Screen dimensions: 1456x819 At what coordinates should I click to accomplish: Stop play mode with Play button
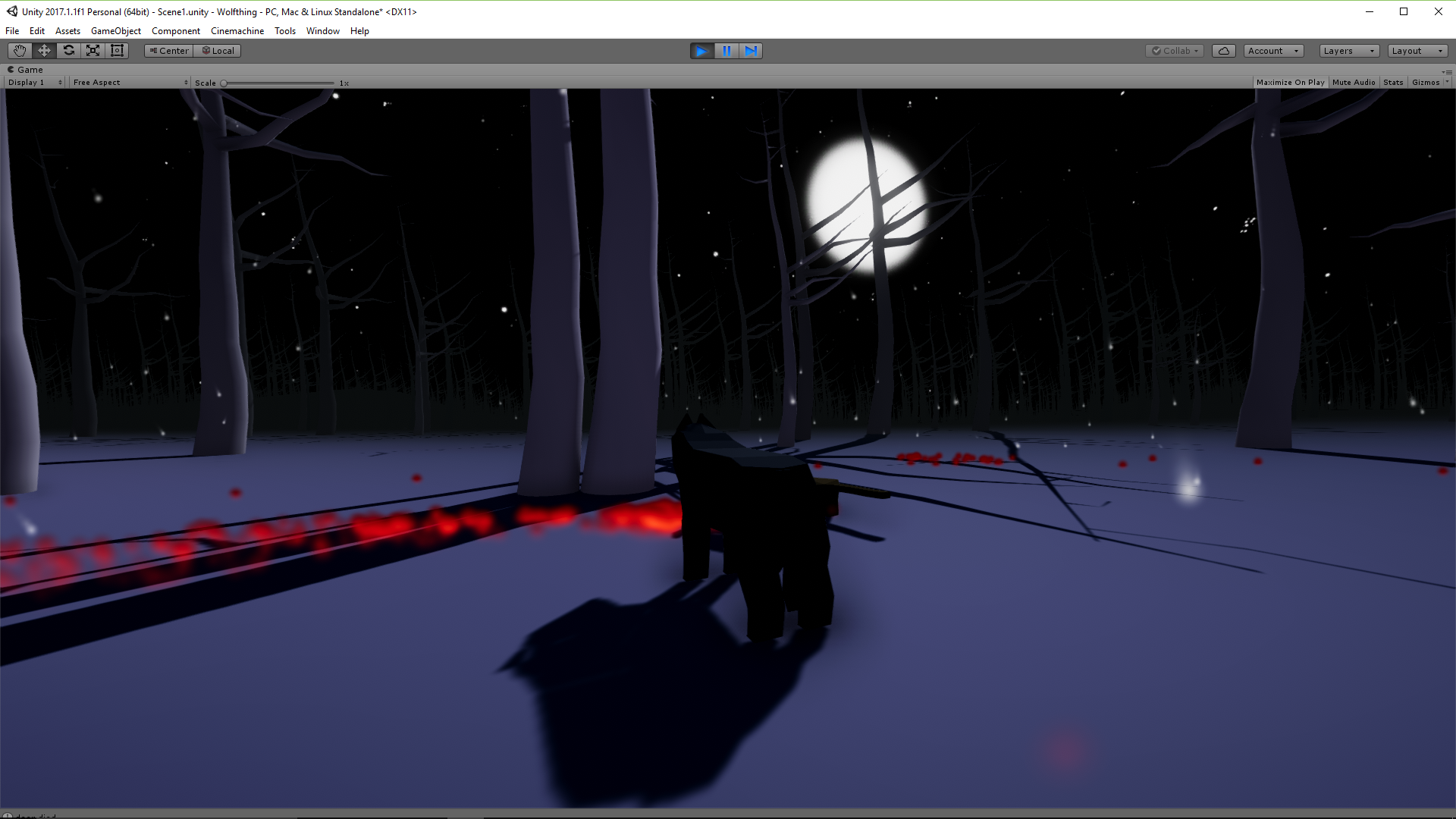coord(701,51)
